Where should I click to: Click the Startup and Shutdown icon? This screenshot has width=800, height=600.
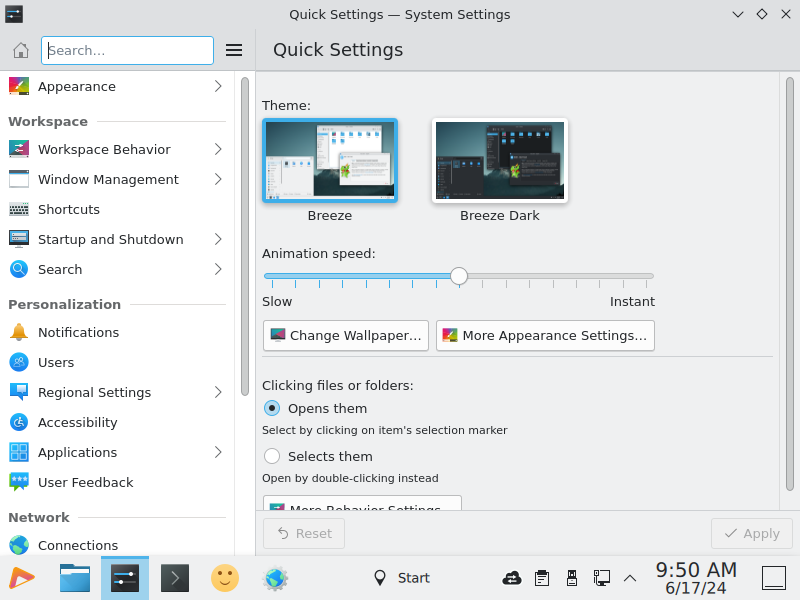19,239
